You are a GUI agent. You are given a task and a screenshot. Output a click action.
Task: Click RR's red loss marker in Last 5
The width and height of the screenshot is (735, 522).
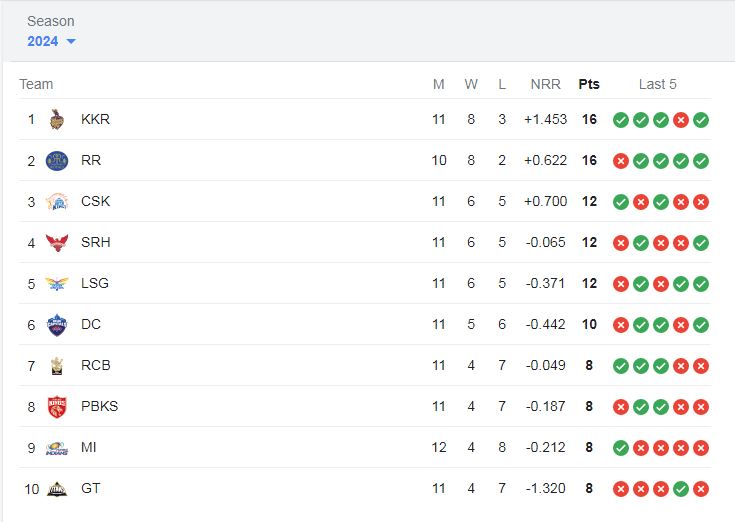point(621,161)
